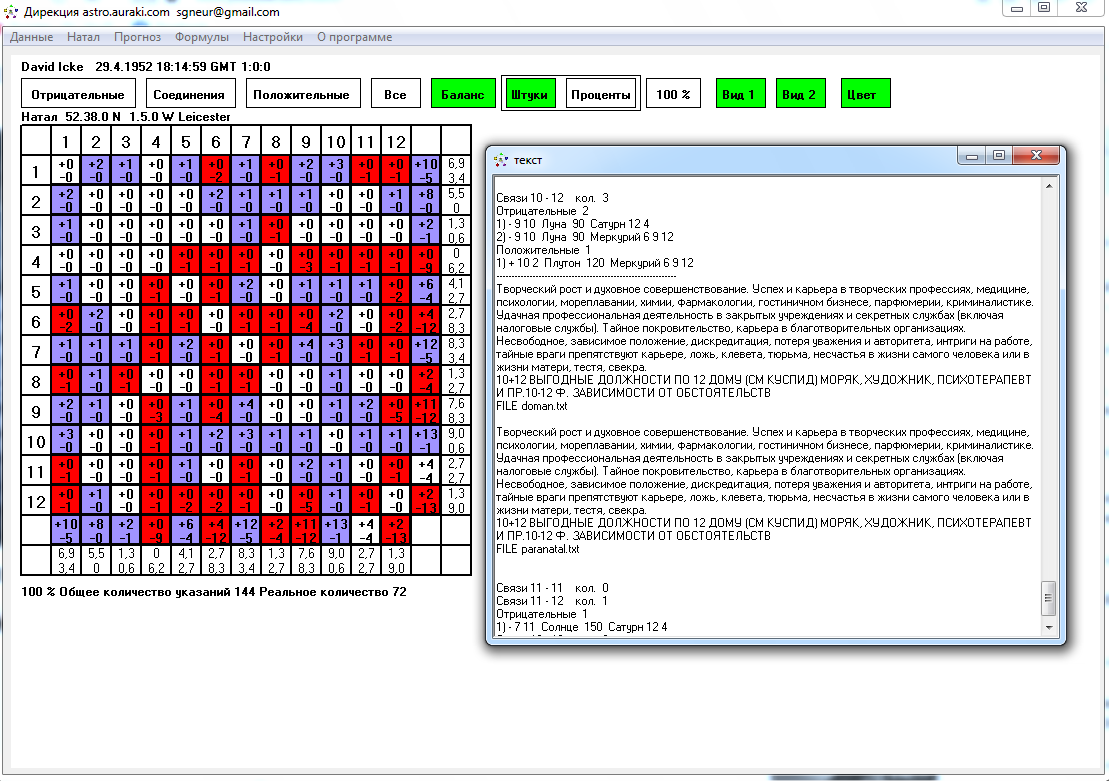Viewport: 1109px width, 781px height.
Task: Select Вид 1 view
Action: [739, 95]
